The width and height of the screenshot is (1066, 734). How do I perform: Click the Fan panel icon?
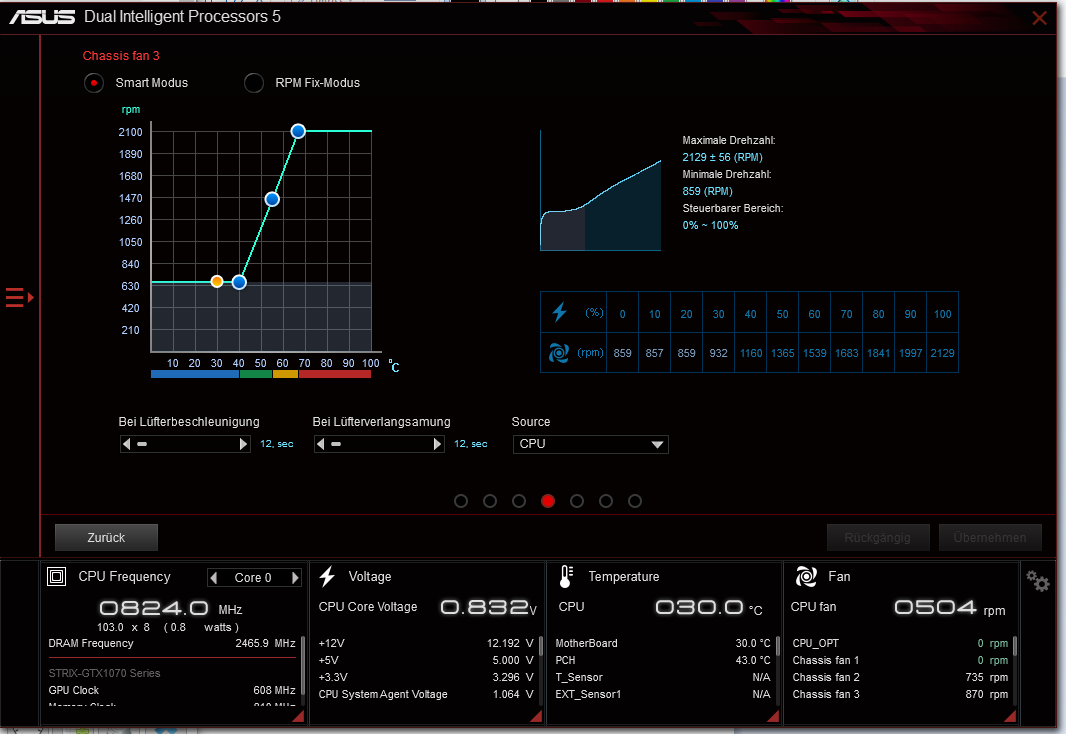pos(806,576)
